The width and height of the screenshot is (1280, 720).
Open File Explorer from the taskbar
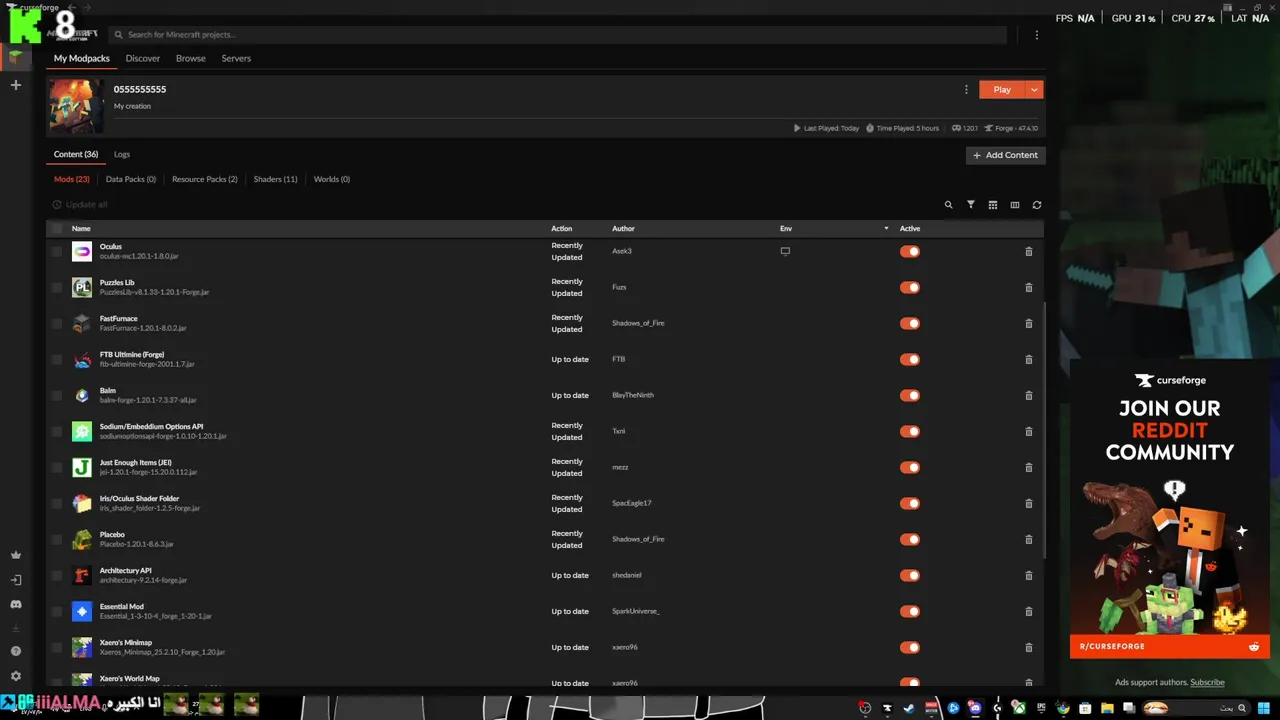[1107, 708]
